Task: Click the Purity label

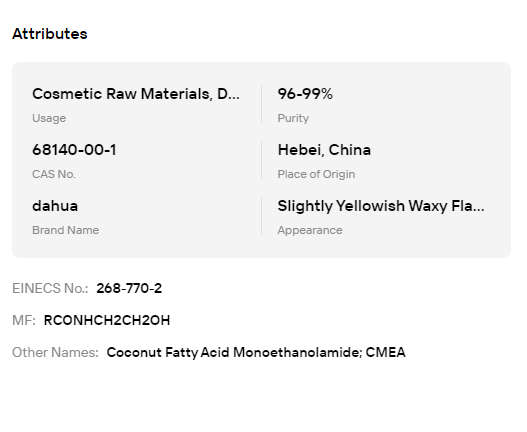Action: (x=293, y=118)
